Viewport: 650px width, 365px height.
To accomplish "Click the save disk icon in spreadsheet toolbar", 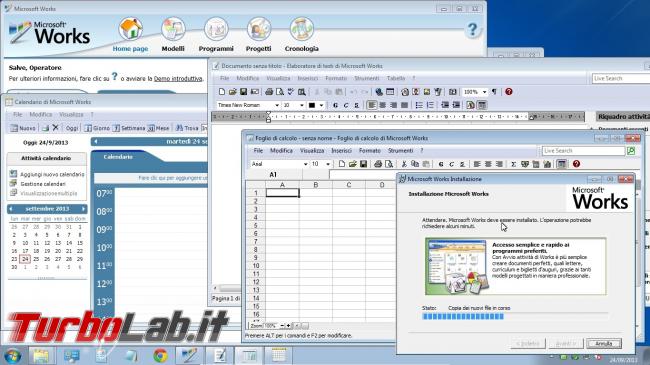I will 364,164.
